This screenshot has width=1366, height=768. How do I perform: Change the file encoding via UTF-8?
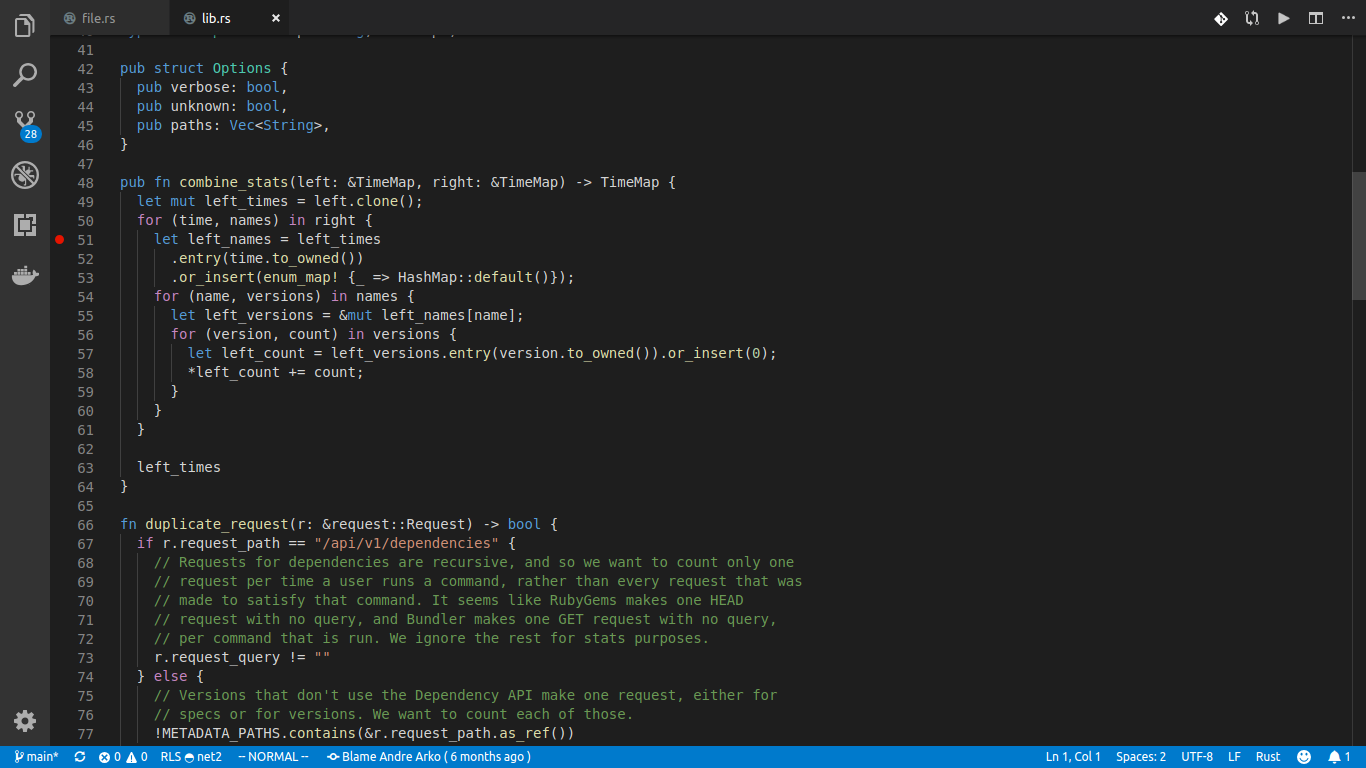coord(1197,757)
